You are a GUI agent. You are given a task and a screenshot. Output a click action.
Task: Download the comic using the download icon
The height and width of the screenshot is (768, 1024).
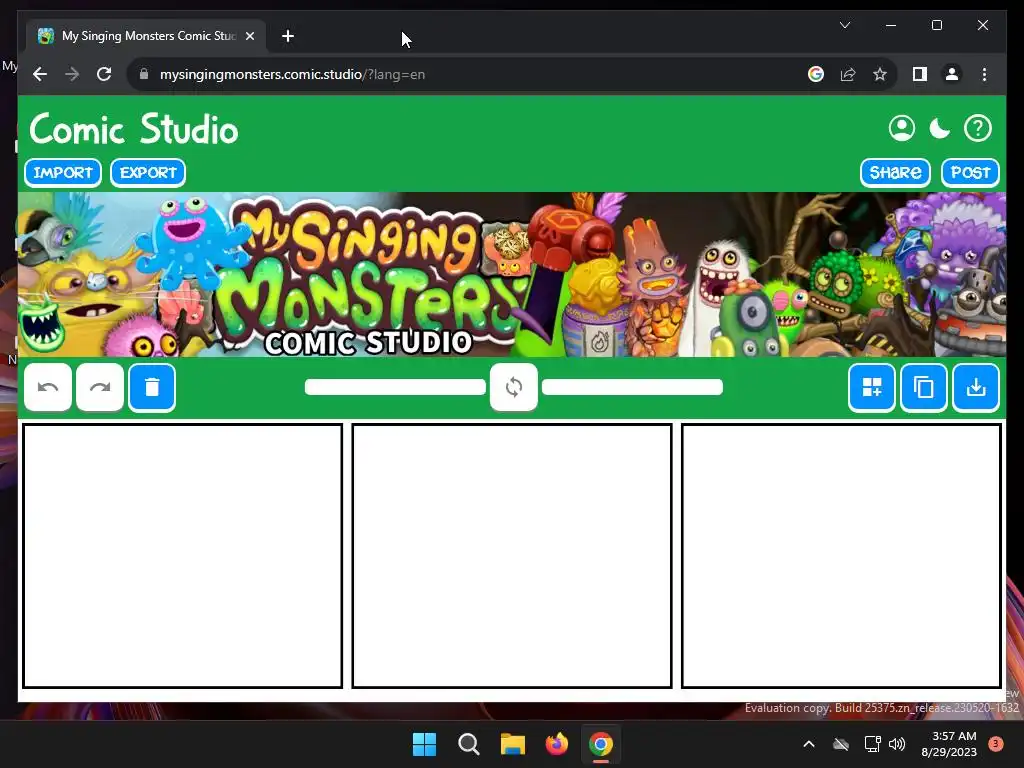976,387
